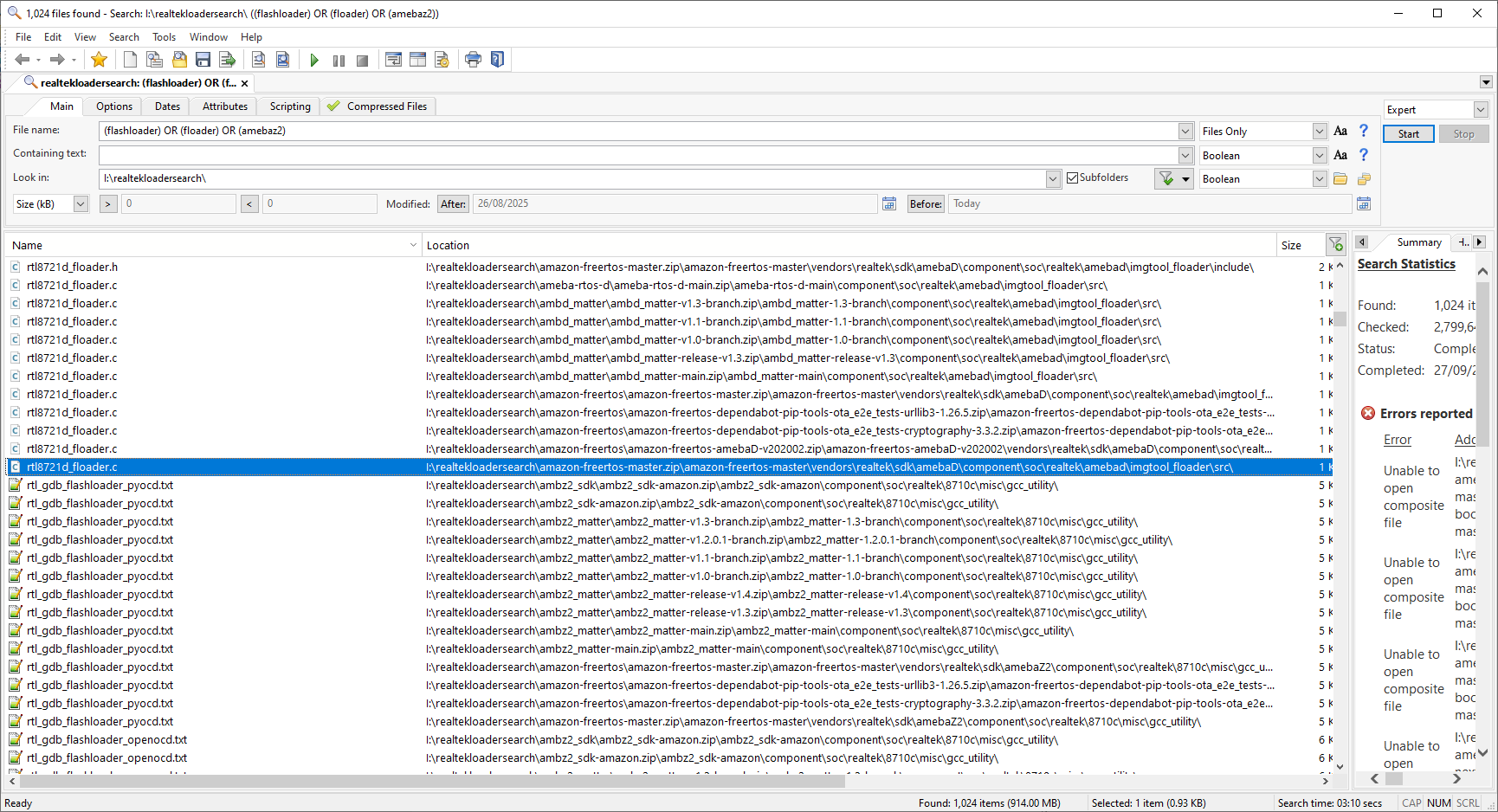Switch to the Scripting tab

290,106
